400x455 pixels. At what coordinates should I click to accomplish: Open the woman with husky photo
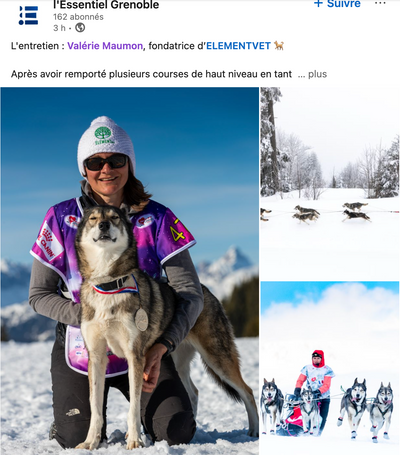pos(130,271)
